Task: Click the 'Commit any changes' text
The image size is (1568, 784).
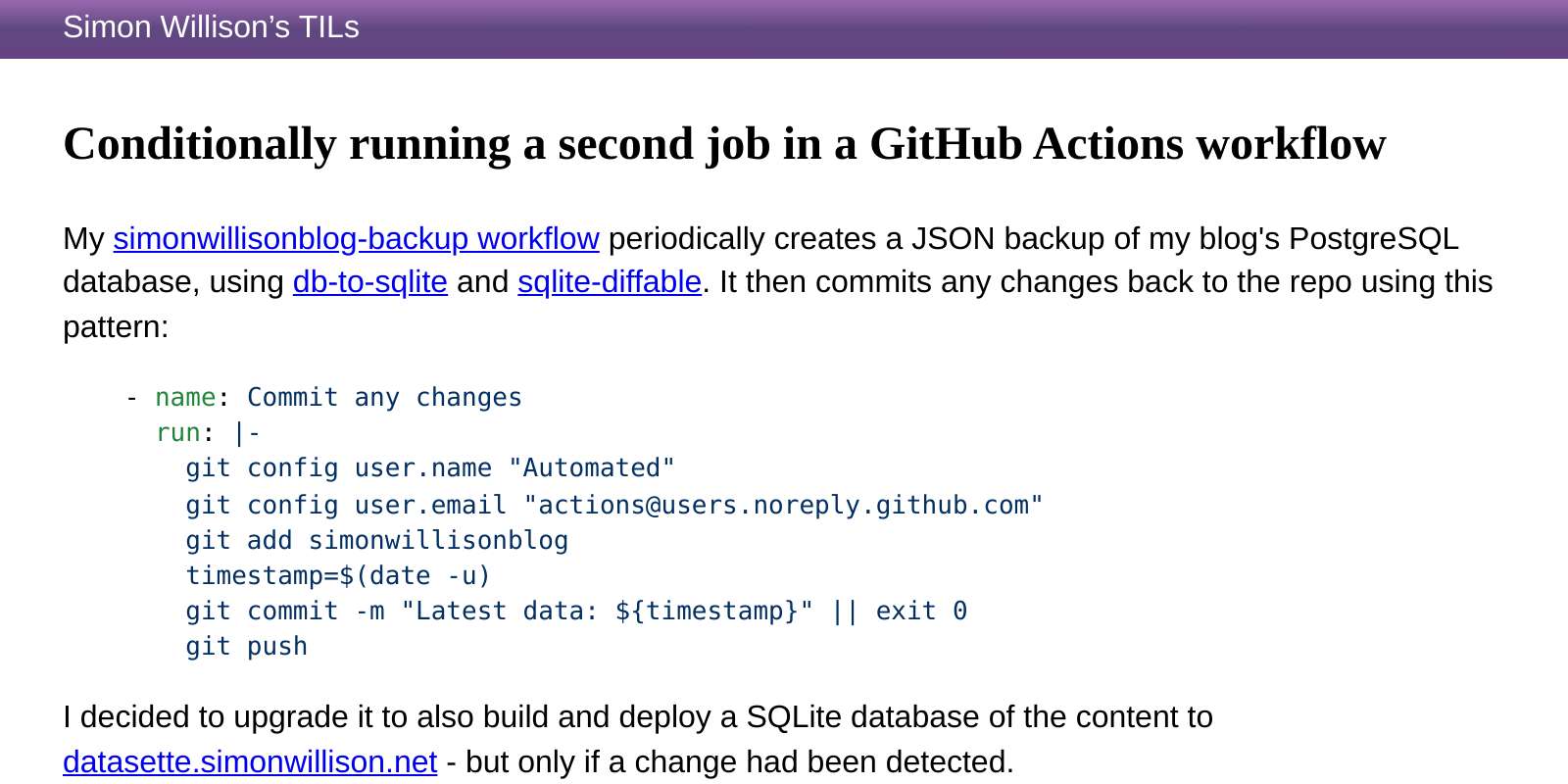Action: [384, 397]
